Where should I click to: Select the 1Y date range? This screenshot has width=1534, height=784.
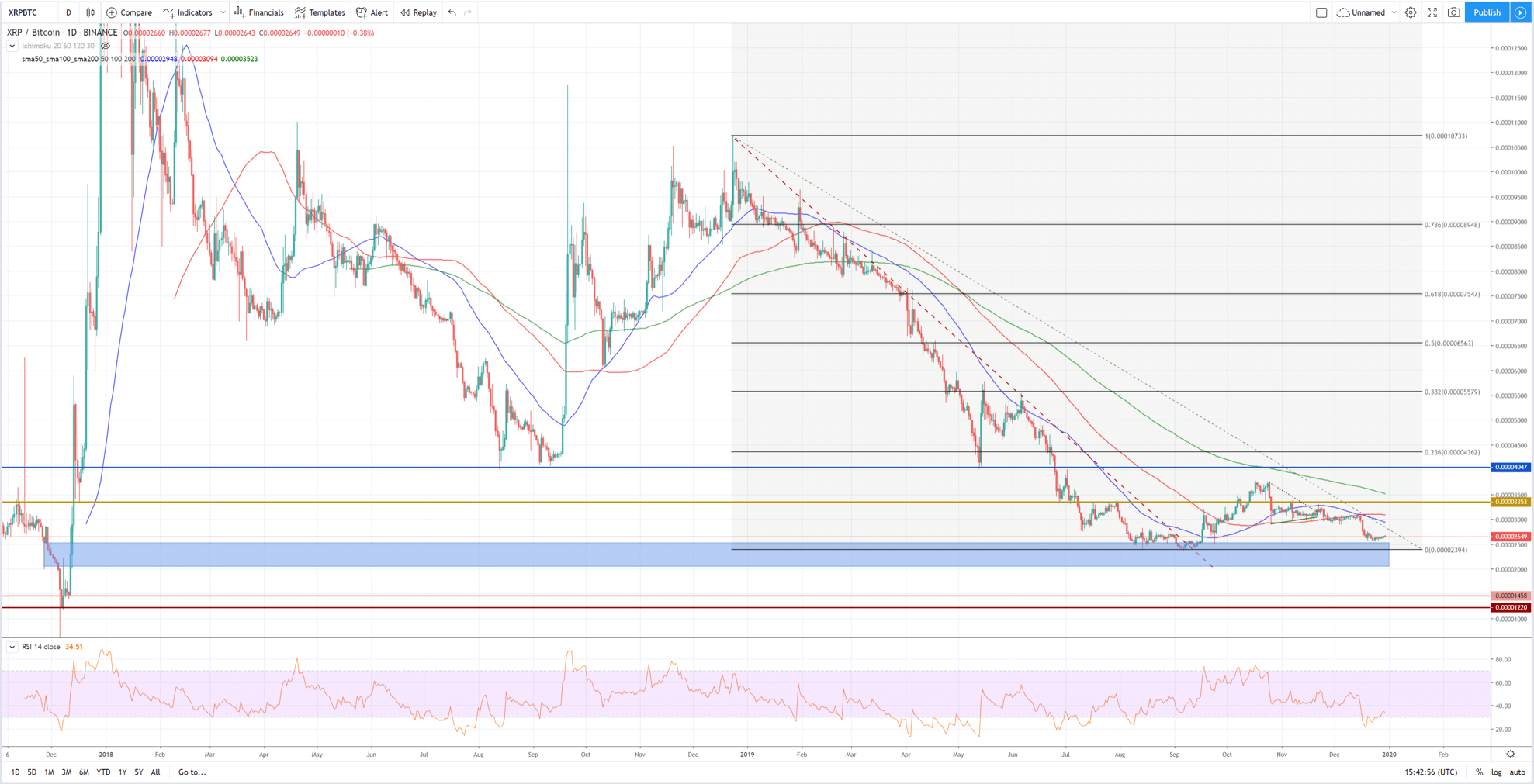click(x=123, y=772)
